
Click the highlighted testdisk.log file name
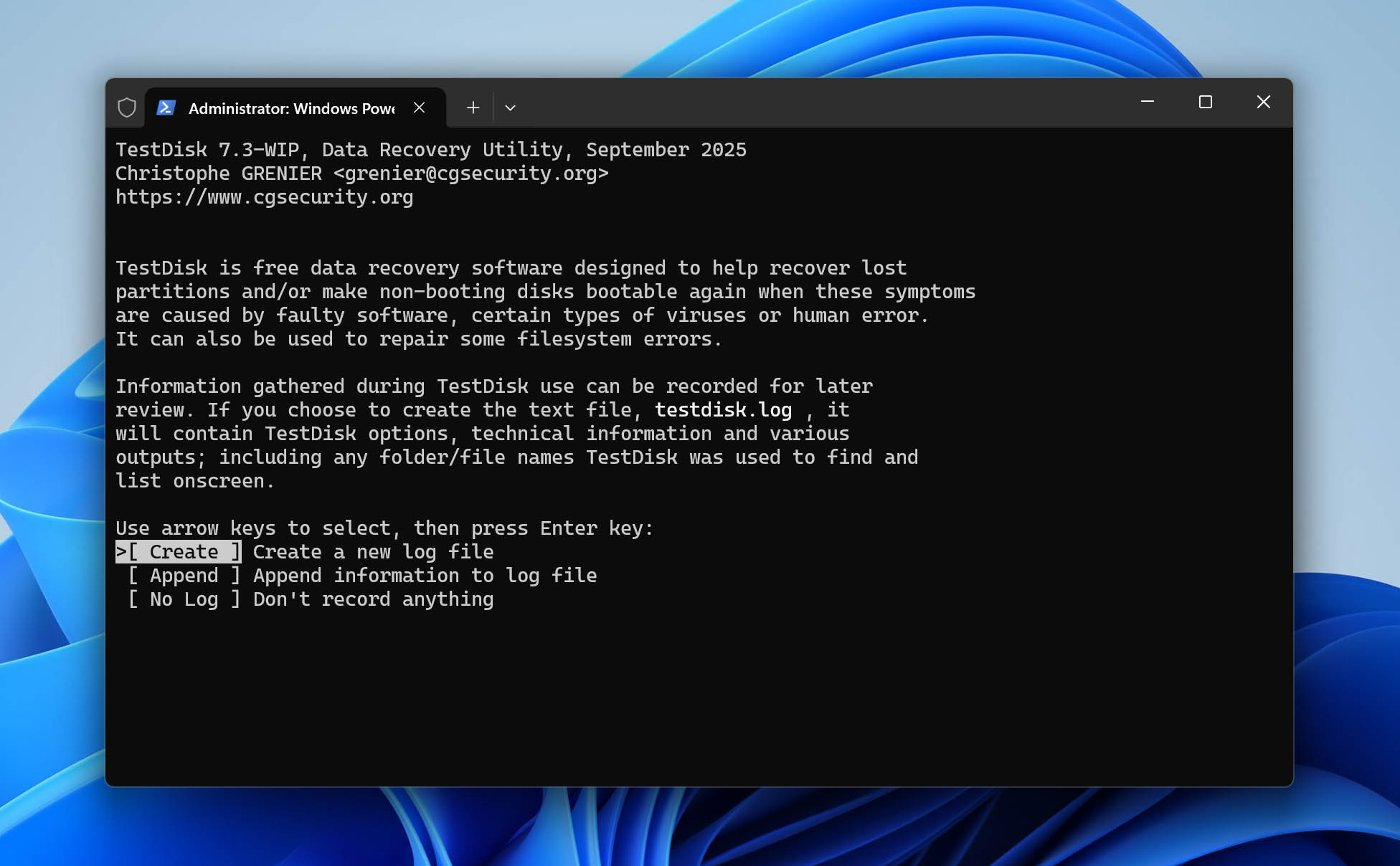point(724,410)
